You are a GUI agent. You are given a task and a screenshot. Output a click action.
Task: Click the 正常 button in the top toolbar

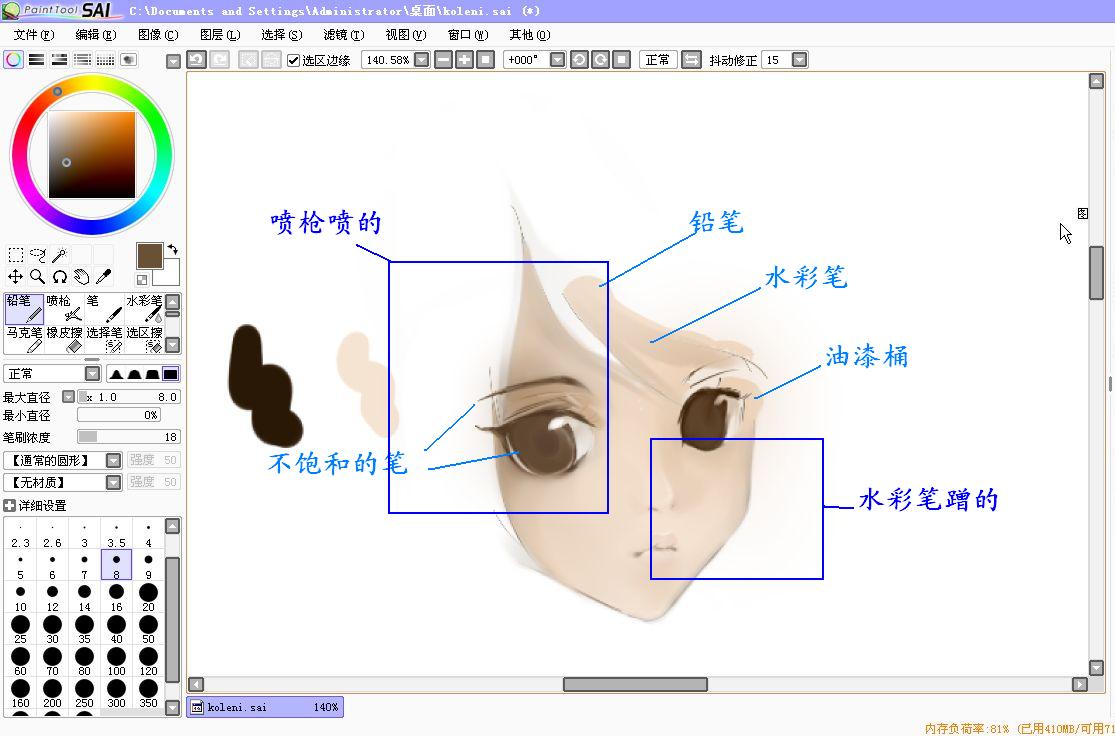[658, 60]
